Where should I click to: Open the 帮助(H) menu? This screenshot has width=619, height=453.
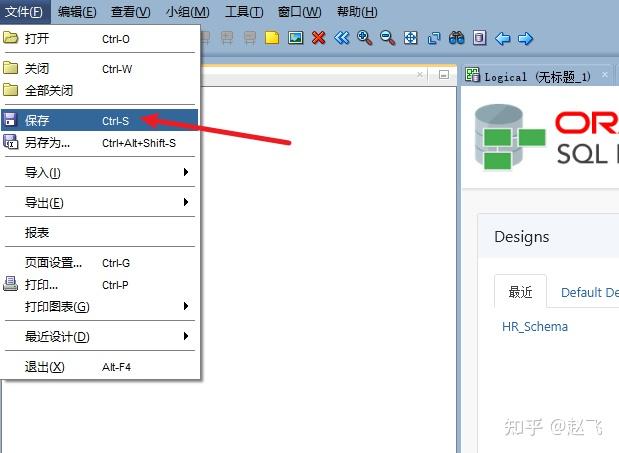coord(357,12)
